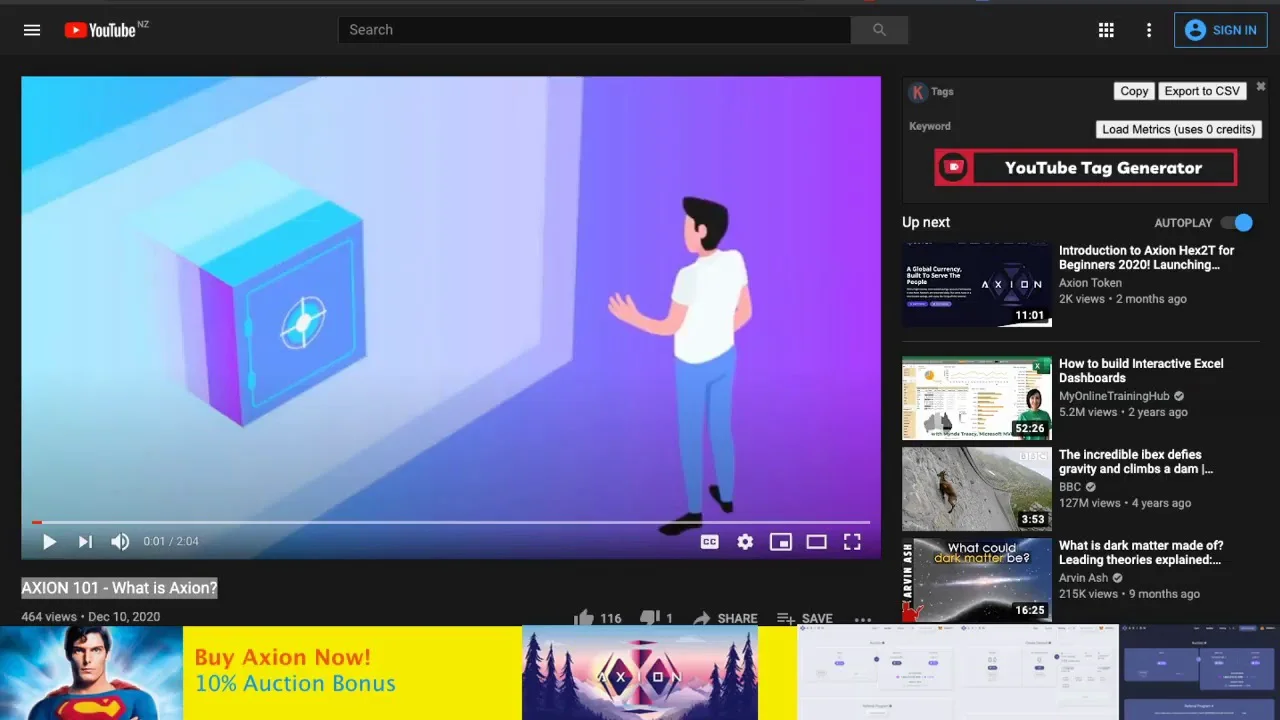Click Export to CSV button
Image resolution: width=1280 pixels, height=720 pixels.
pos(1202,91)
